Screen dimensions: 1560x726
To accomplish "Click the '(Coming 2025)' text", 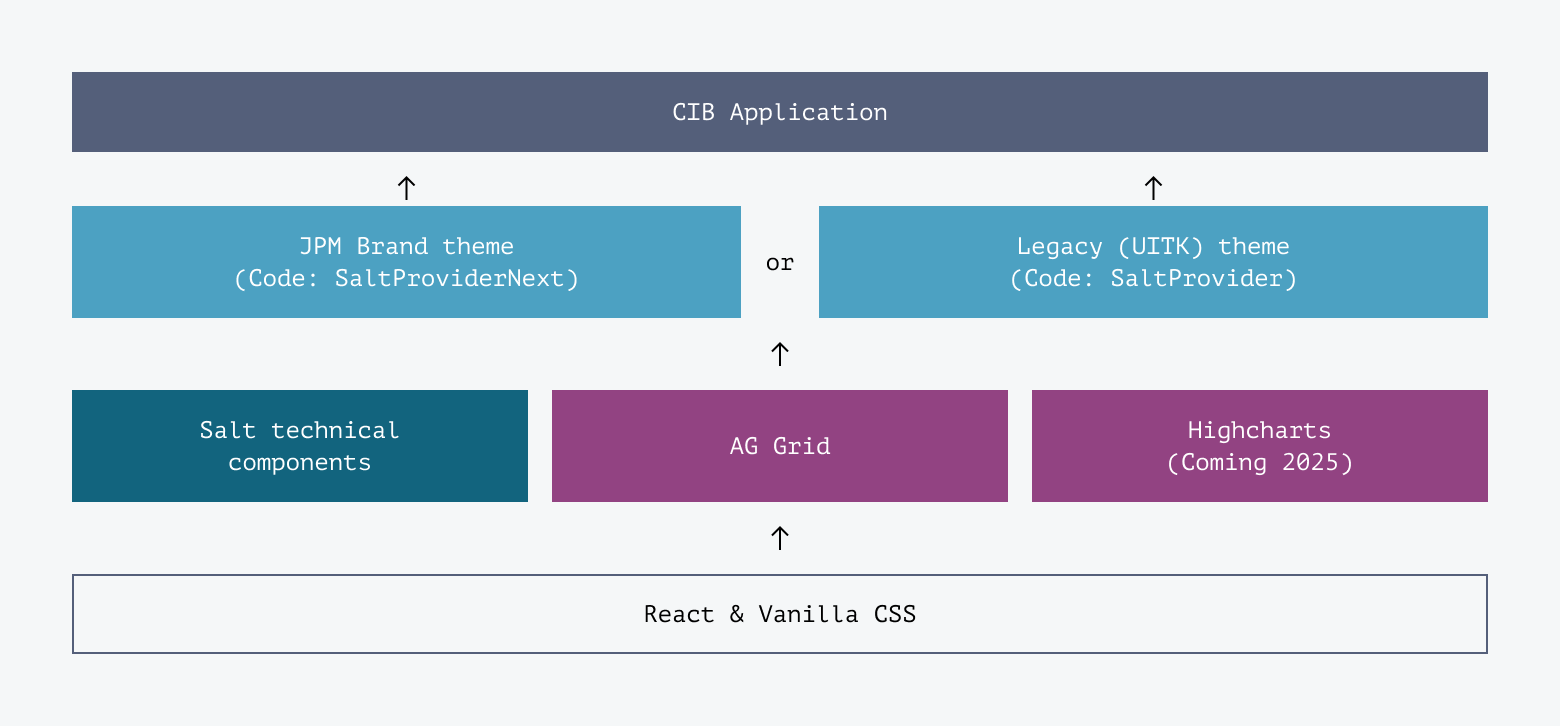I will 1259,463.
